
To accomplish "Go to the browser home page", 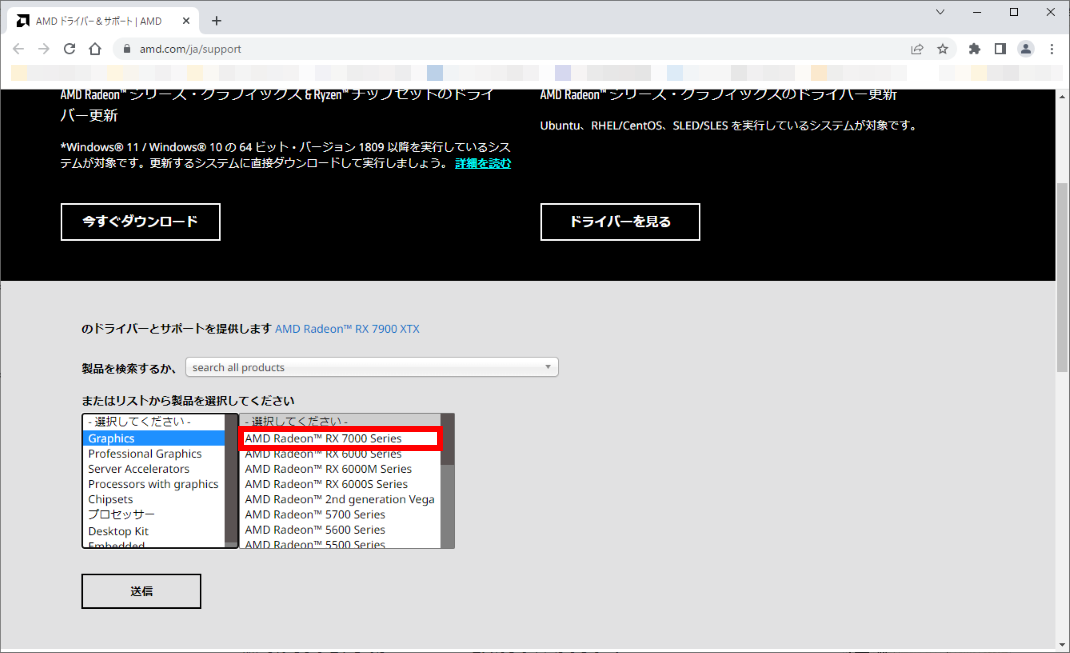I will coord(95,49).
